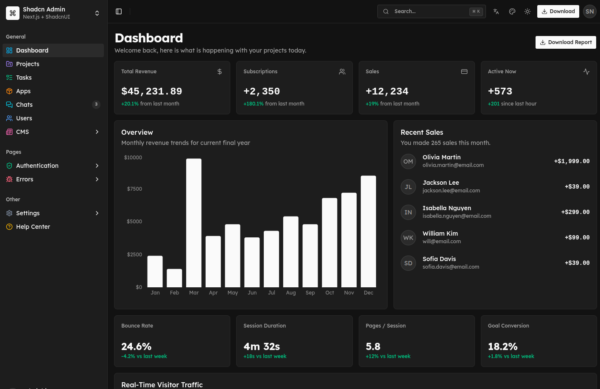This screenshot has width=600, height=389.
Task: Click olivia.martin@email.com address
Action: pyautogui.click(x=453, y=165)
